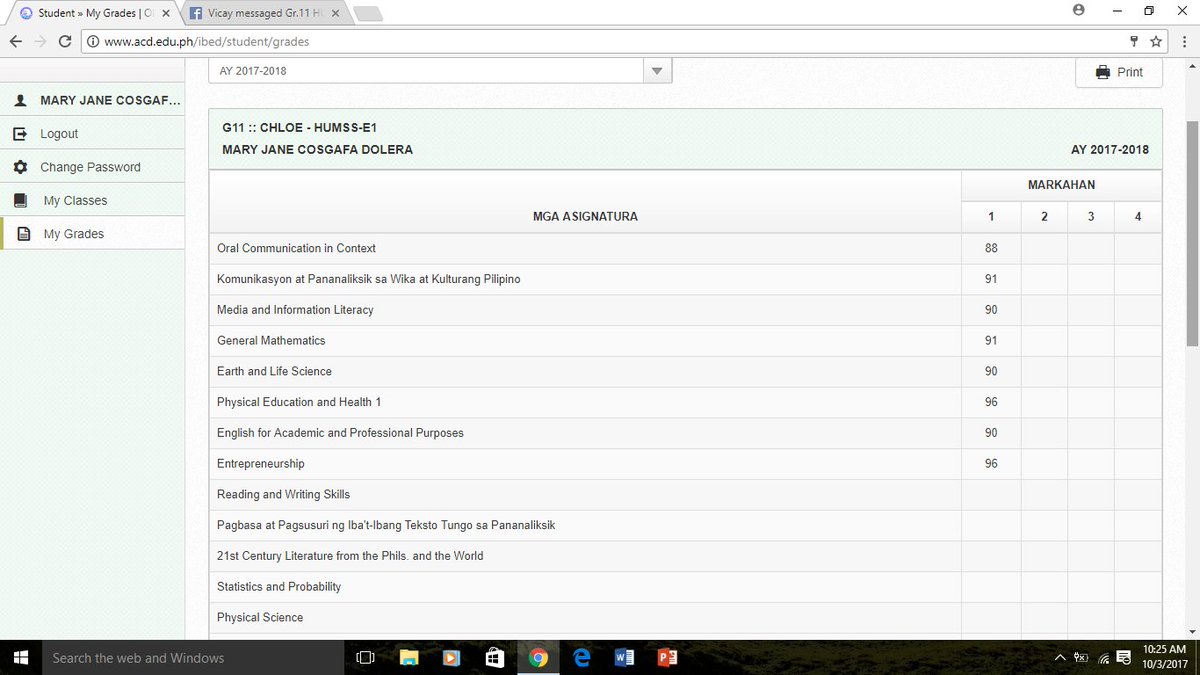The height and width of the screenshot is (675, 1200).
Task: Close the Vicay messaged Gr.11 tab
Action: [x=335, y=14]
